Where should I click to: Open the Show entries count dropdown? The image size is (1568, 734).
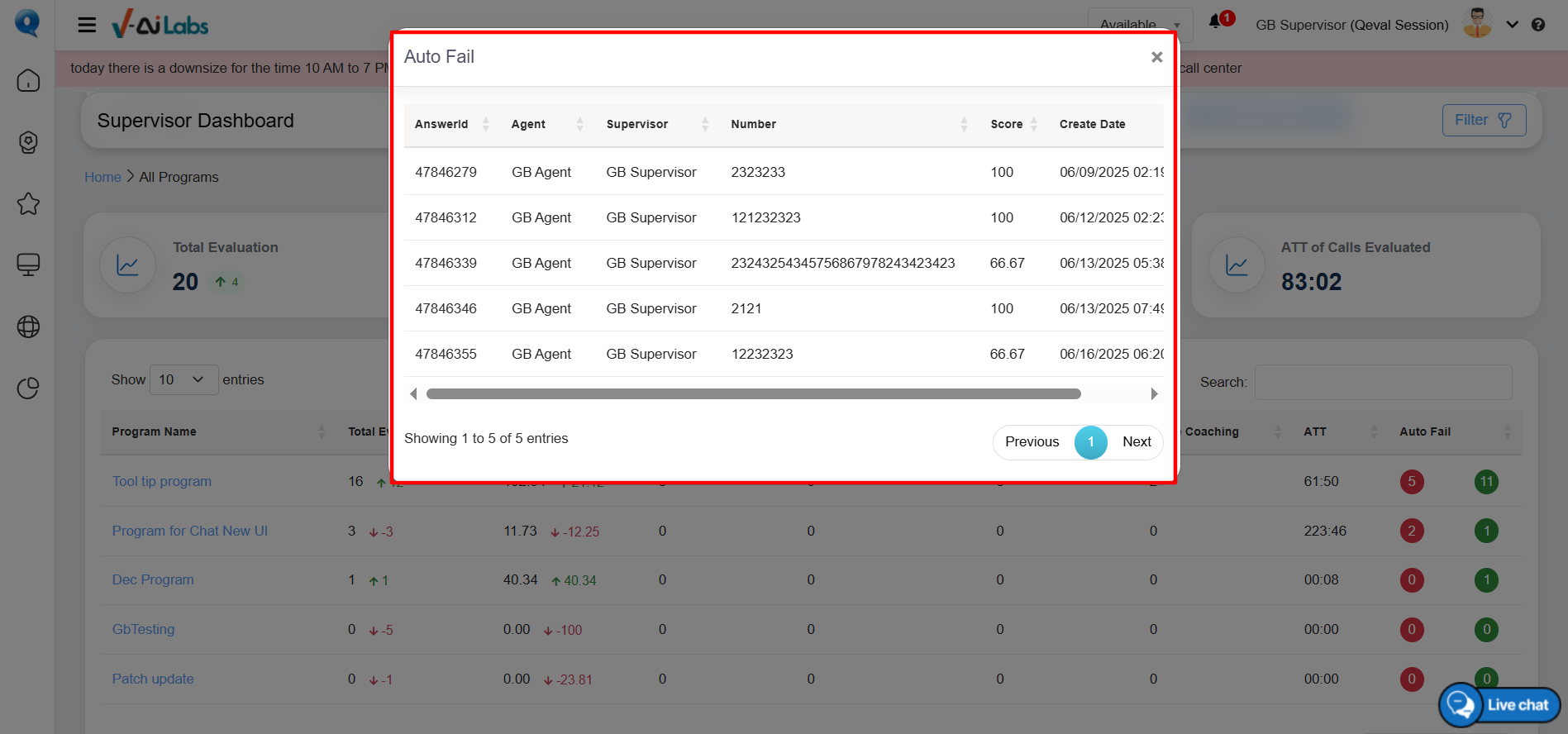coord(184,379)
